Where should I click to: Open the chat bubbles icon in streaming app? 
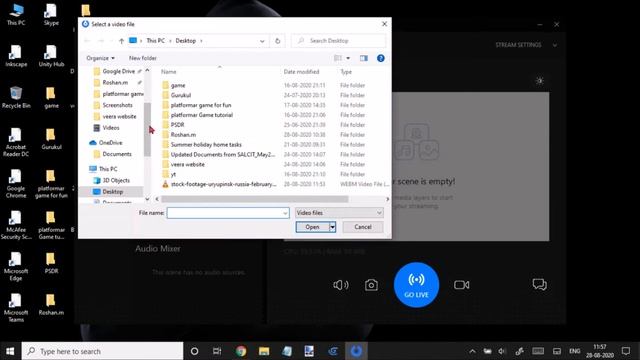pyautogui.click(x=540, y=284)
